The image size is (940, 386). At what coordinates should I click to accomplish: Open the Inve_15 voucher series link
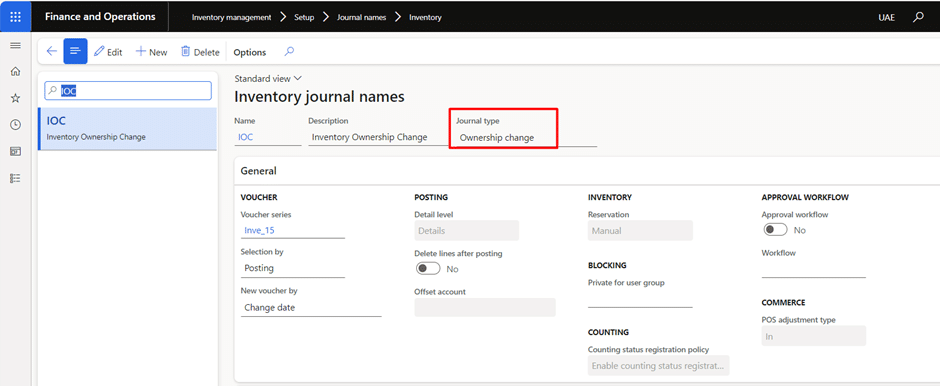(260, 230)
